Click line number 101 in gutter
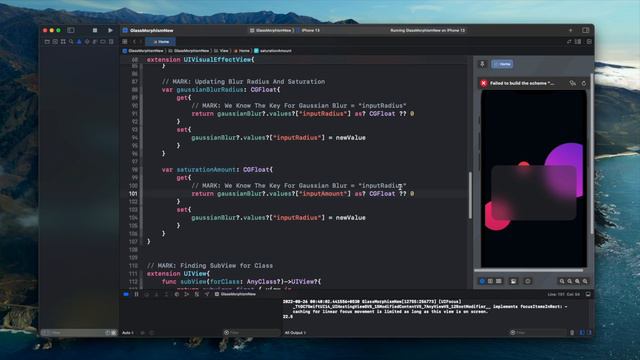Viewport: 640px width, 360px height. pos(133,194)
